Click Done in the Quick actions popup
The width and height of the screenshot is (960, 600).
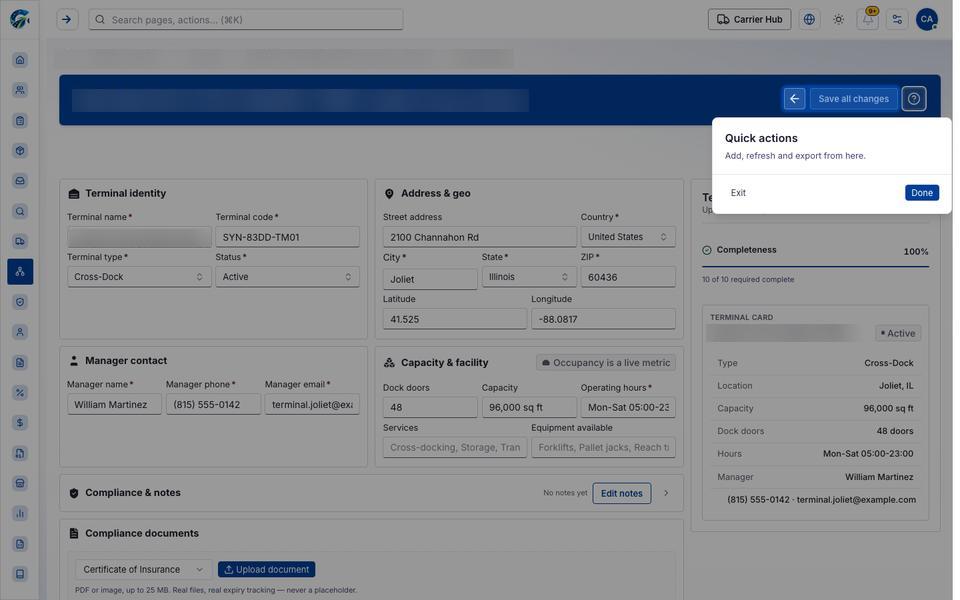921,193
